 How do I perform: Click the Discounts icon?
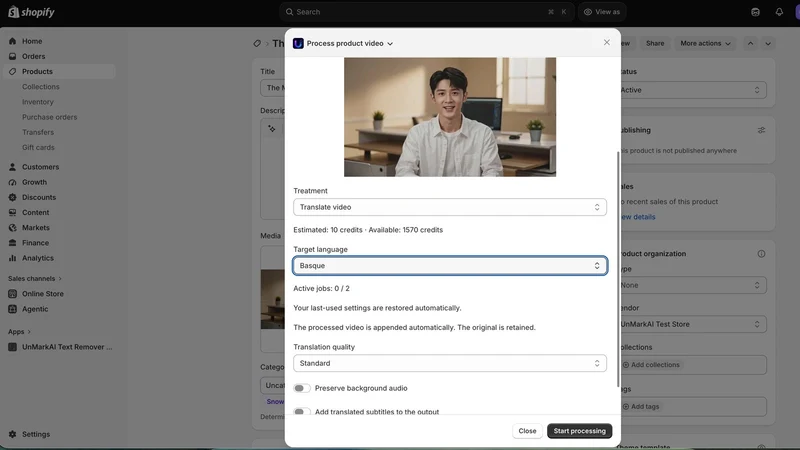coord(13,197)
